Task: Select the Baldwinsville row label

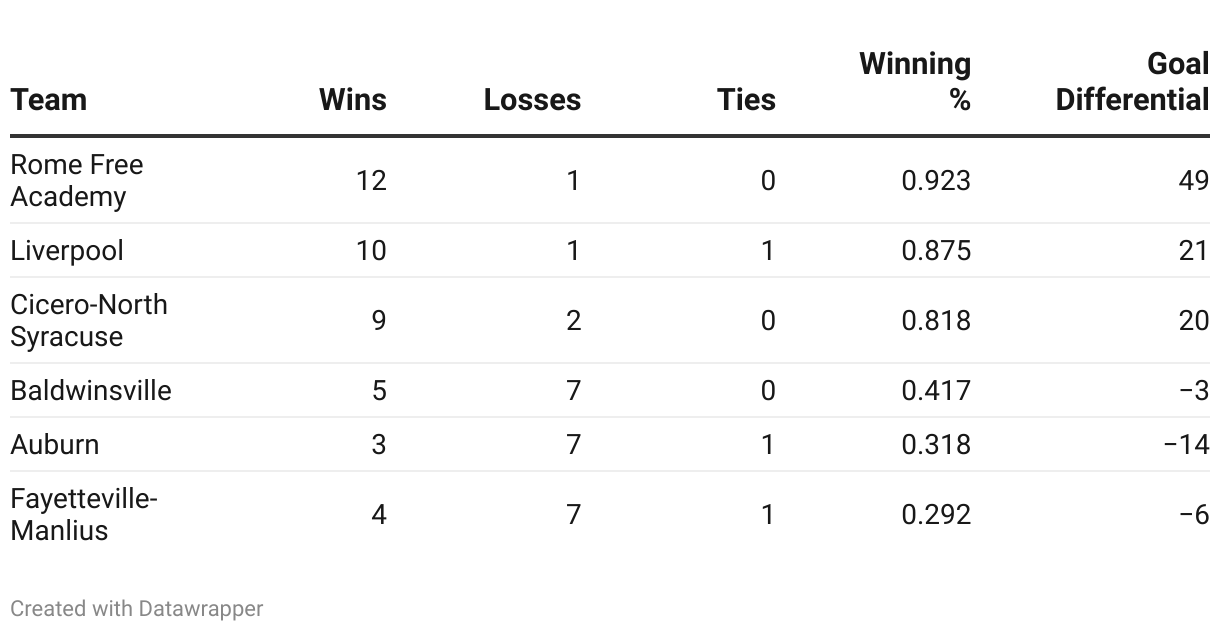Action: pos(91,390)
